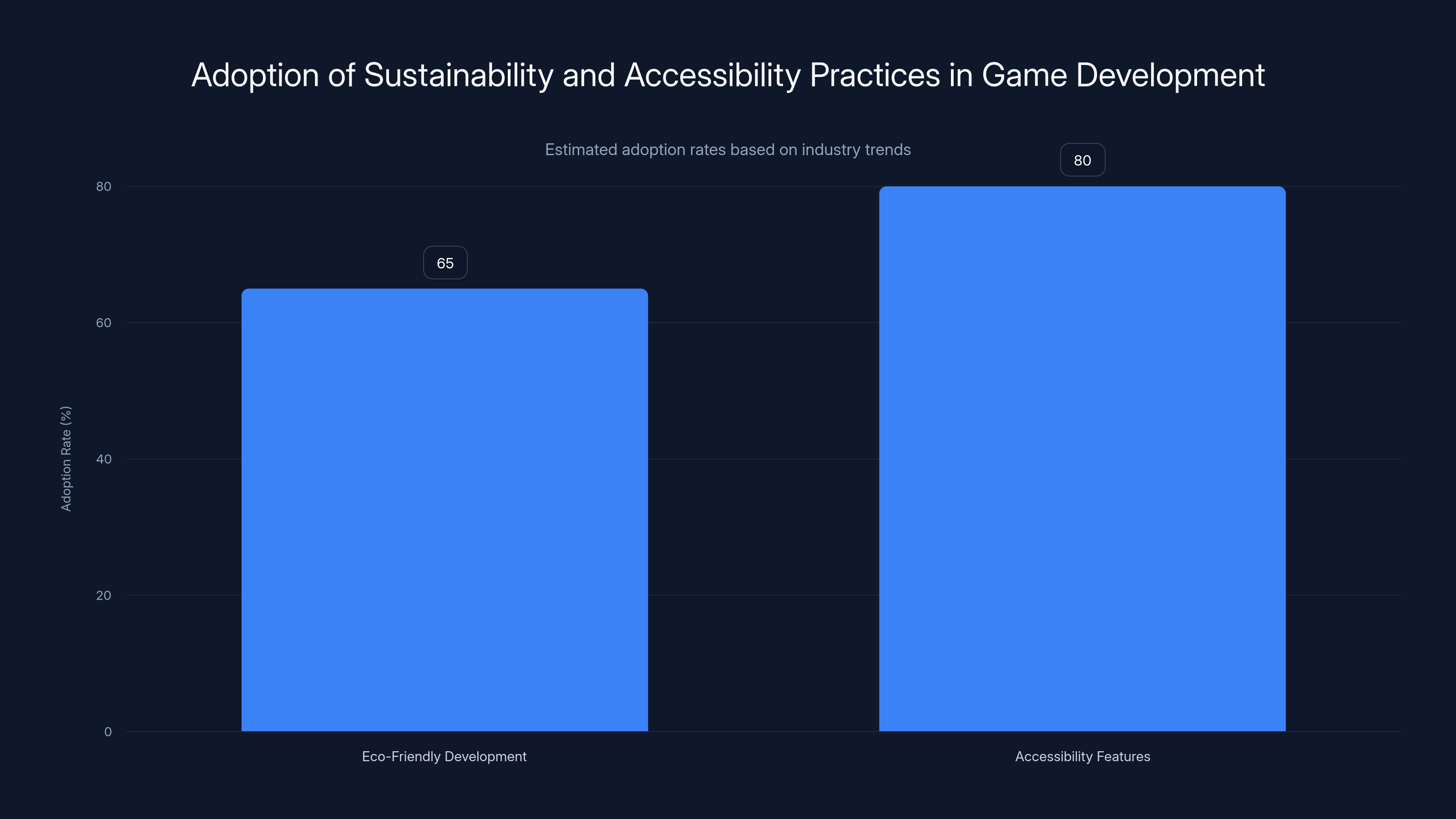Click the y-axis tick label 0
This screenshot has width=1456, height=819.
[108, 731]
